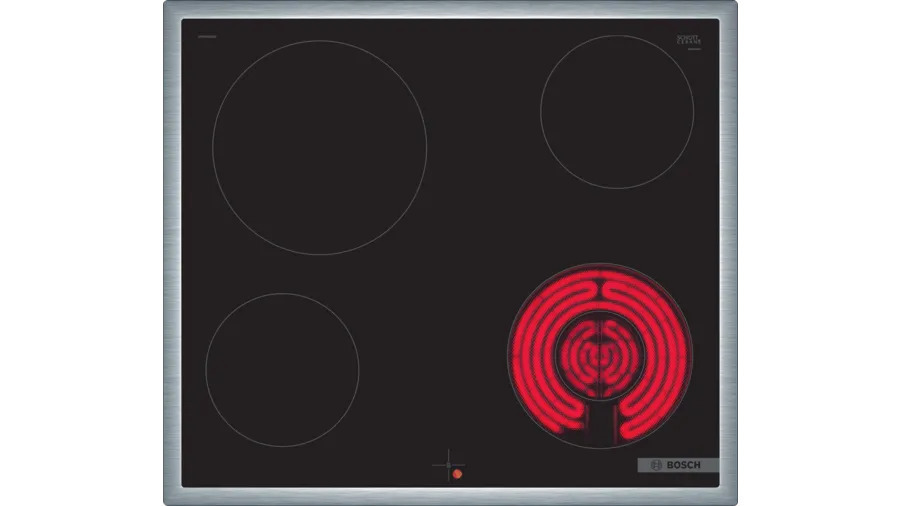Click the SCHOTT CERAN logo text
The image size is (900, 506).
pyautogui.click(x=689, y=40)
